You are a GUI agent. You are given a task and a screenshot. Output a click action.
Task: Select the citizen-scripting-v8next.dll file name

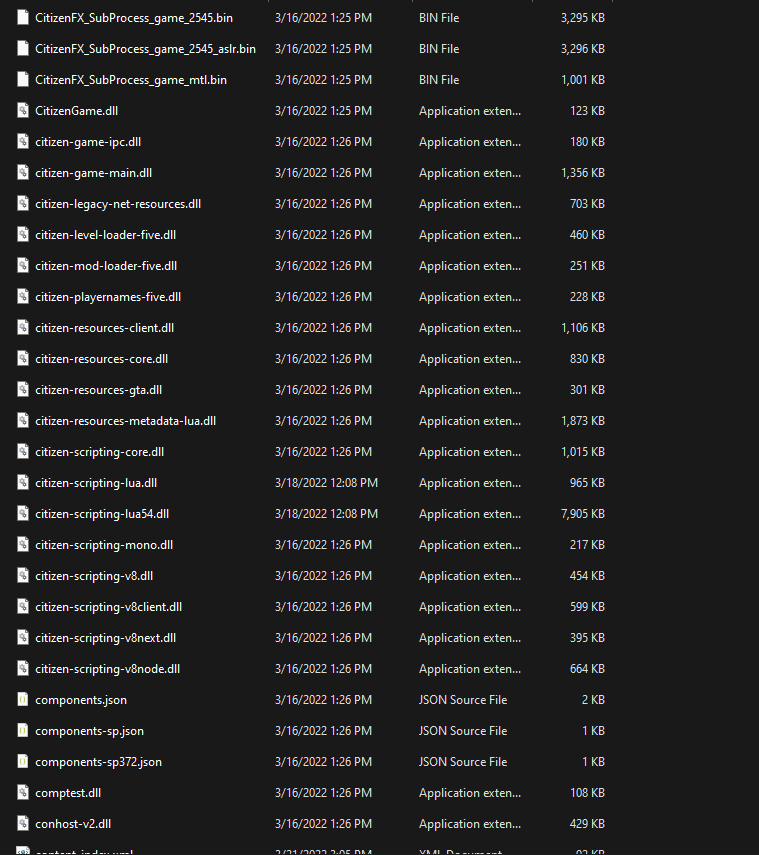click(x=106, y=638)
